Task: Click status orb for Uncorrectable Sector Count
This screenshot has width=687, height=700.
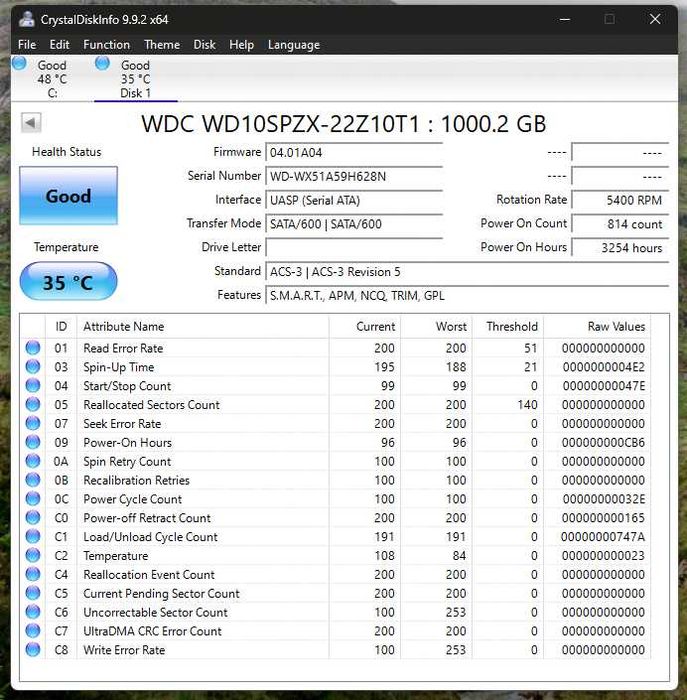Action: tap(33, 612)
